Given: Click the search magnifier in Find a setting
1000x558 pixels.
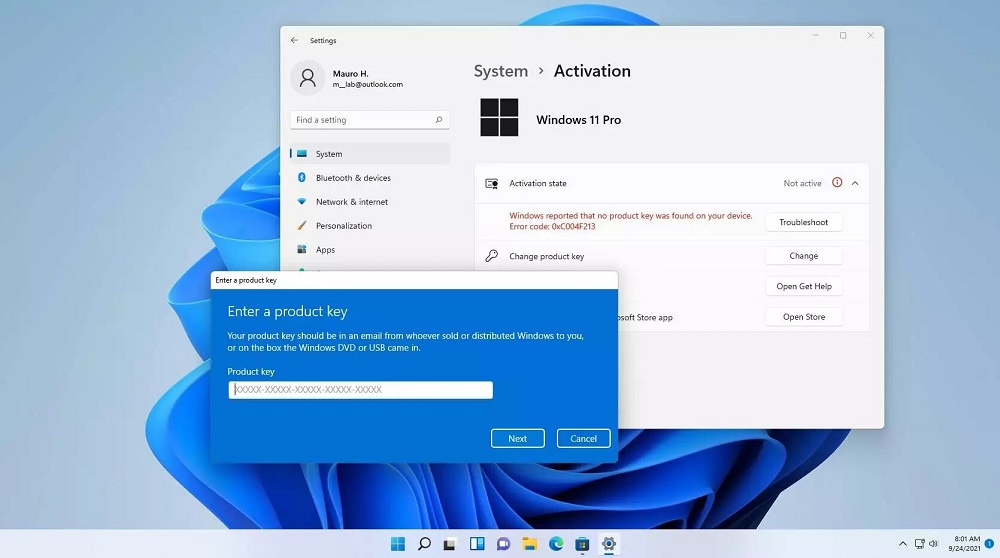Looking at the screenshot, I should (x=439, y=120).
